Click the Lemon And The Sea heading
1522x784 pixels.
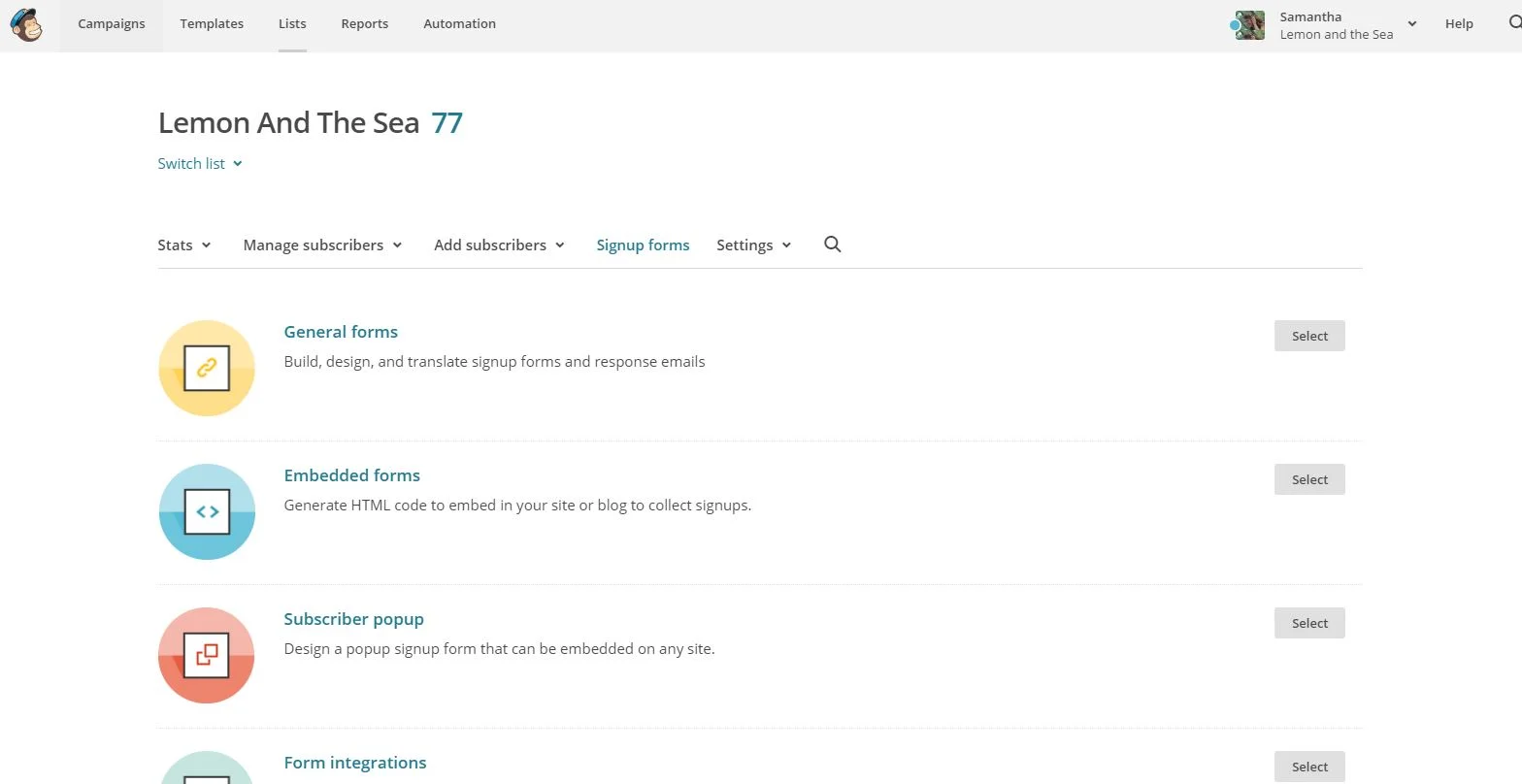[x=288, y=123]
